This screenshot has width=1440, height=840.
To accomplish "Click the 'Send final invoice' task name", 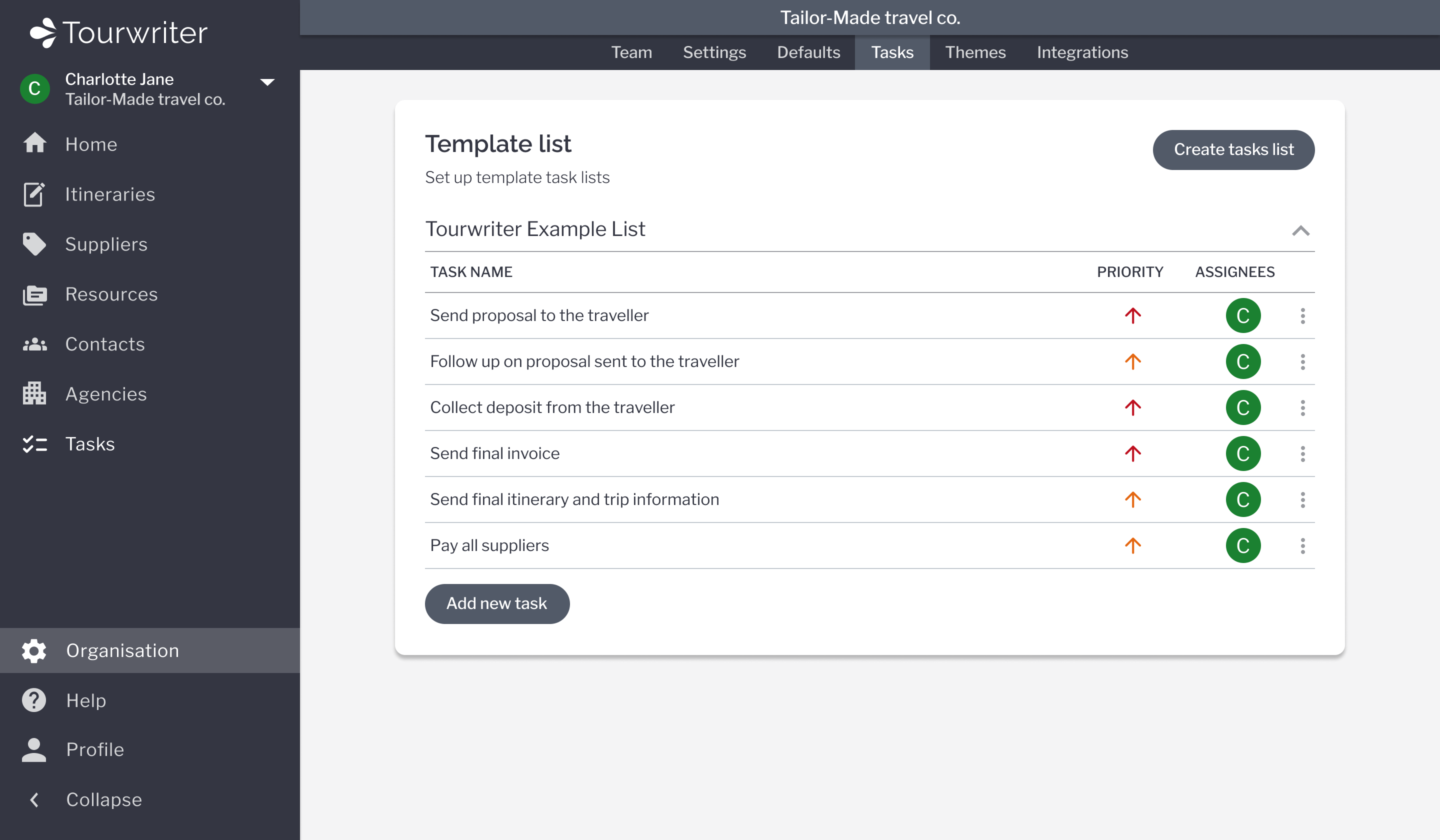I will (494, 453).
